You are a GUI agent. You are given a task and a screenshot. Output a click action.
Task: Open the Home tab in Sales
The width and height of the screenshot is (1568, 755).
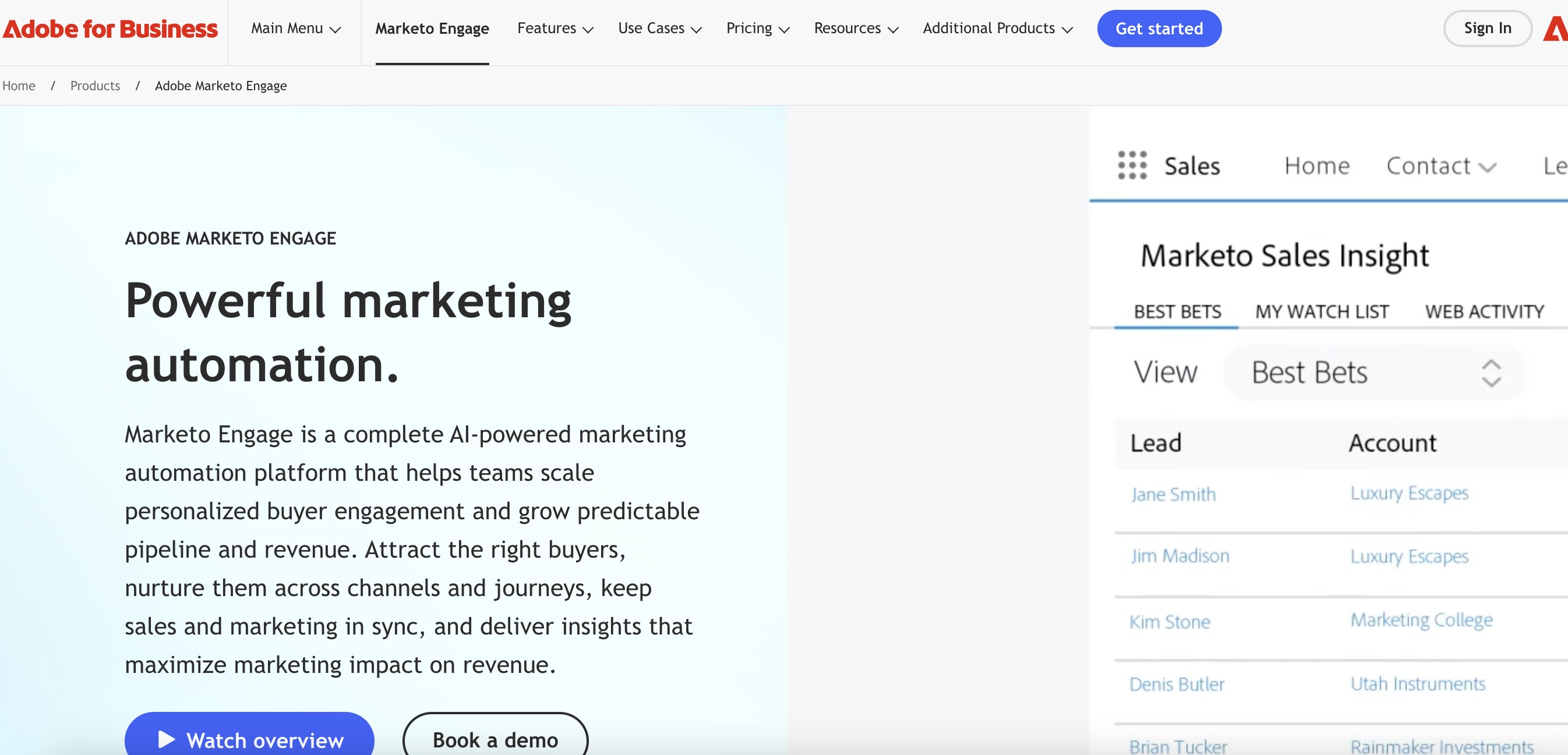click(1316, 165)
